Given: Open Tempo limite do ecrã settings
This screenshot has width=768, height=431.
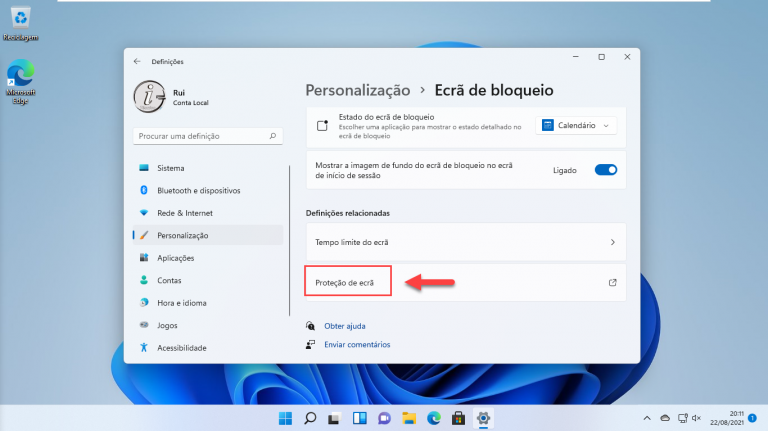Looking at the screenshot, I should (466, 242).
